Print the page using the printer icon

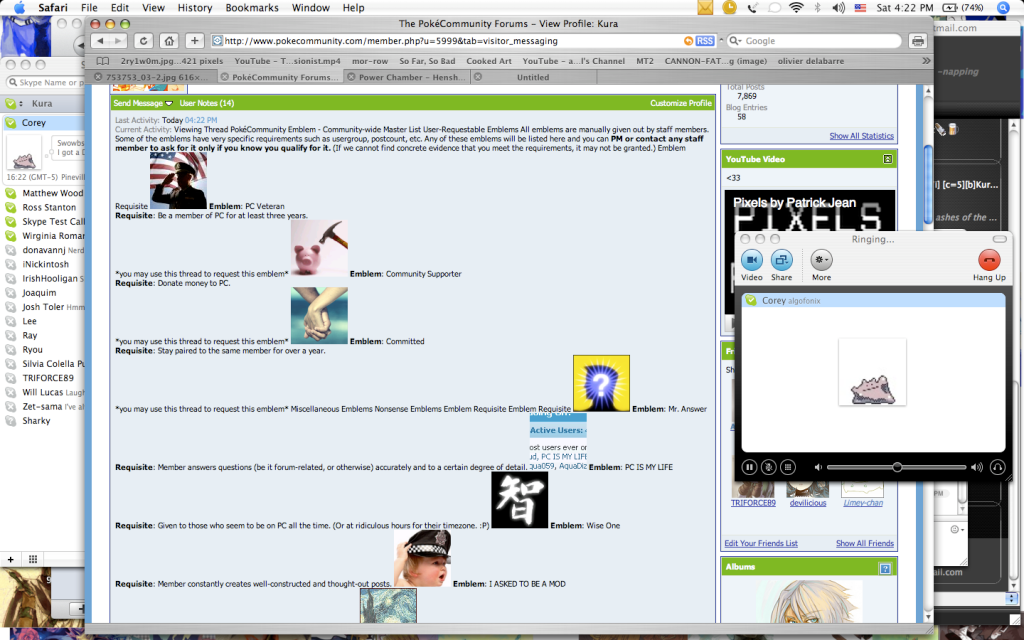[918, 40]
